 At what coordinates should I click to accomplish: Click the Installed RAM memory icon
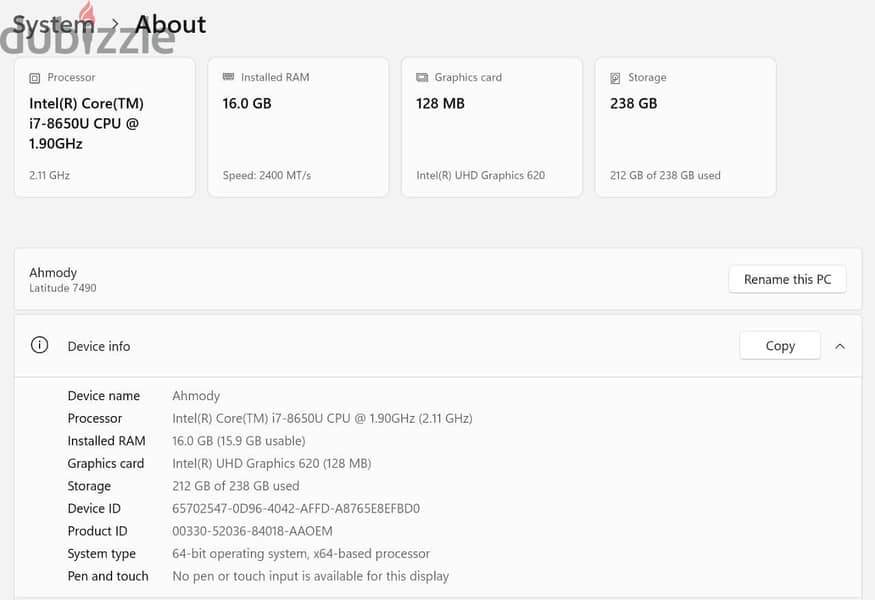tap(228, 77)
